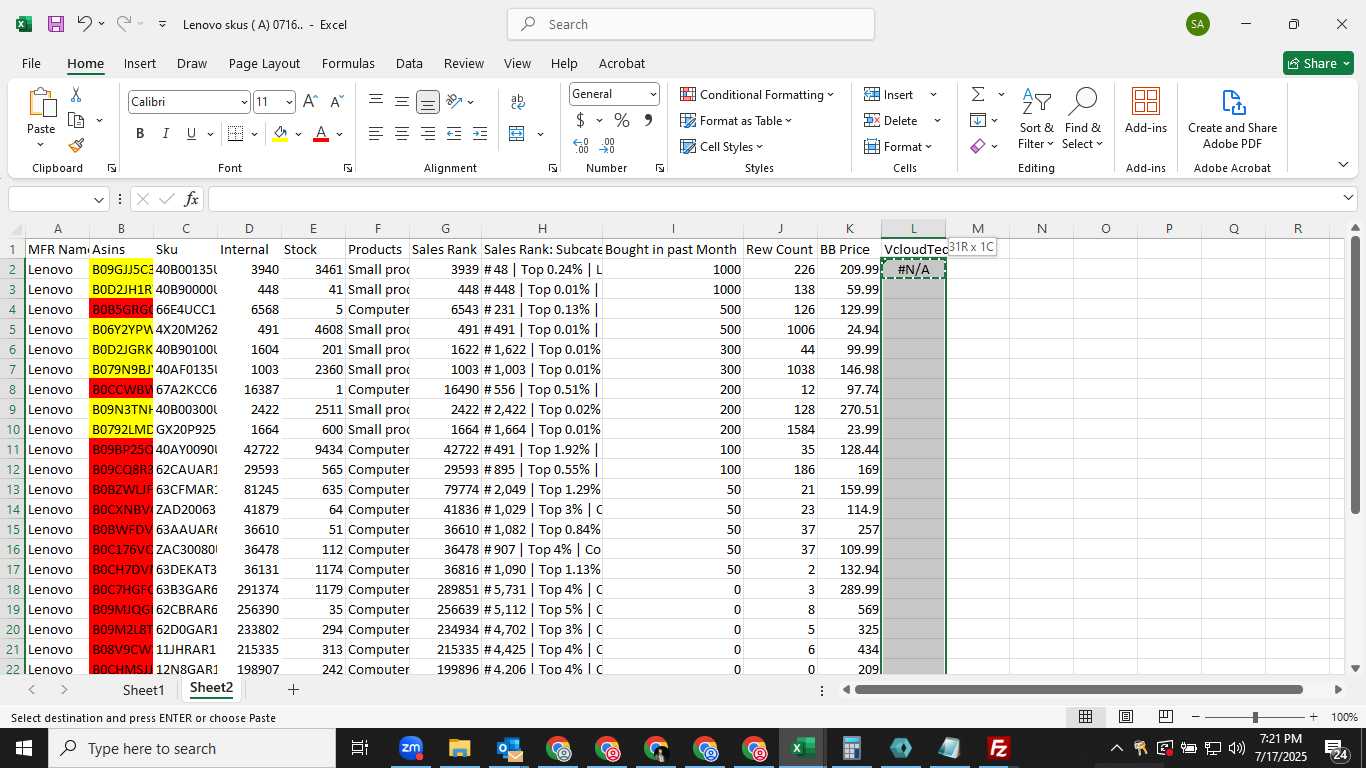The image size is (1366, 768).
Task: Expand Format as Table menu
Action: [x=736, y=120]
